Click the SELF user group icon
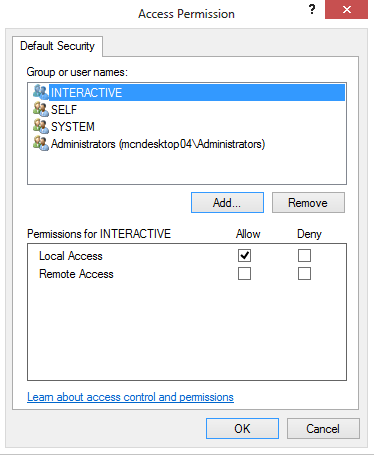The height and width of the screenshot is (455, 374). 41,109
